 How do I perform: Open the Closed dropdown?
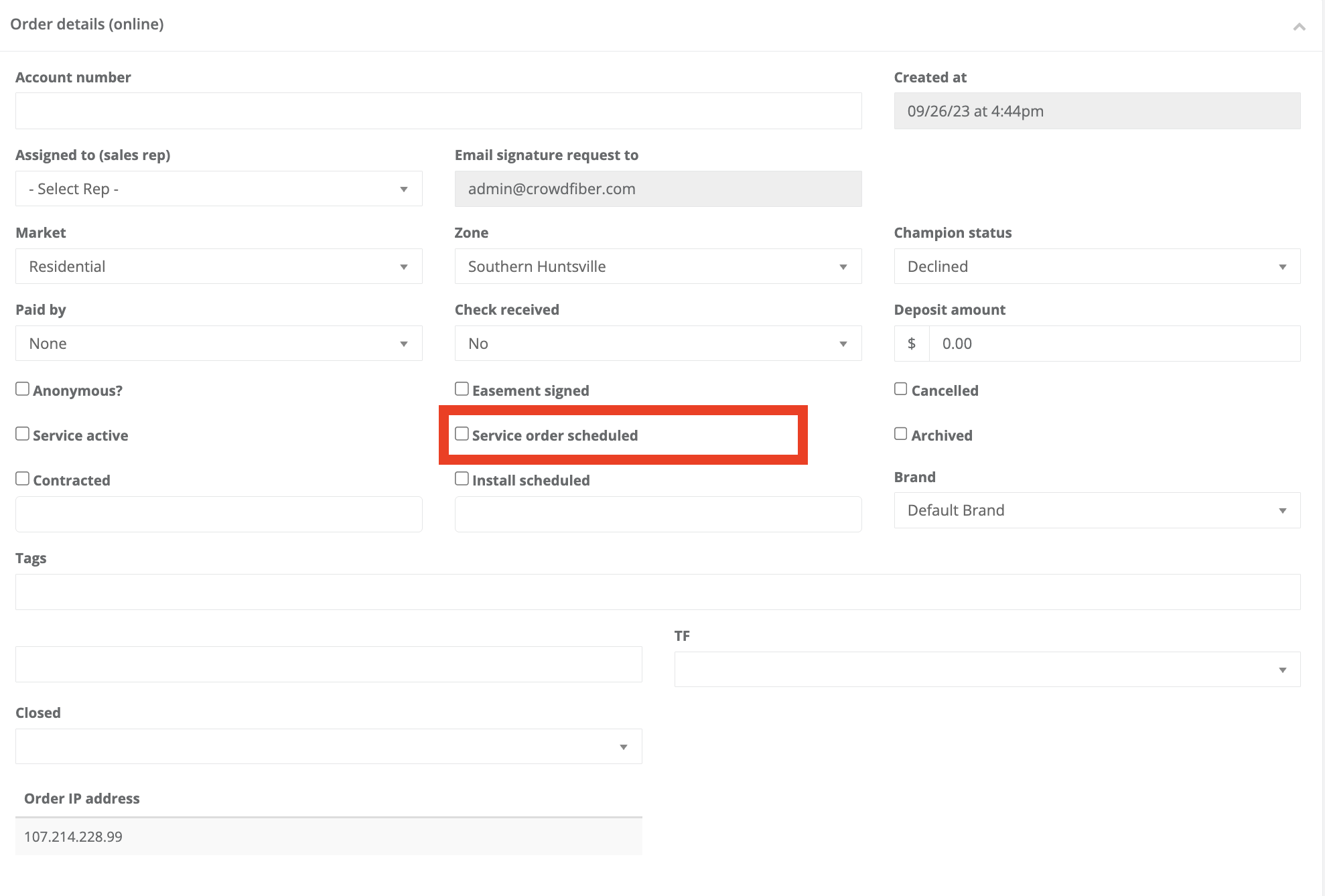(x=328, y=747)
